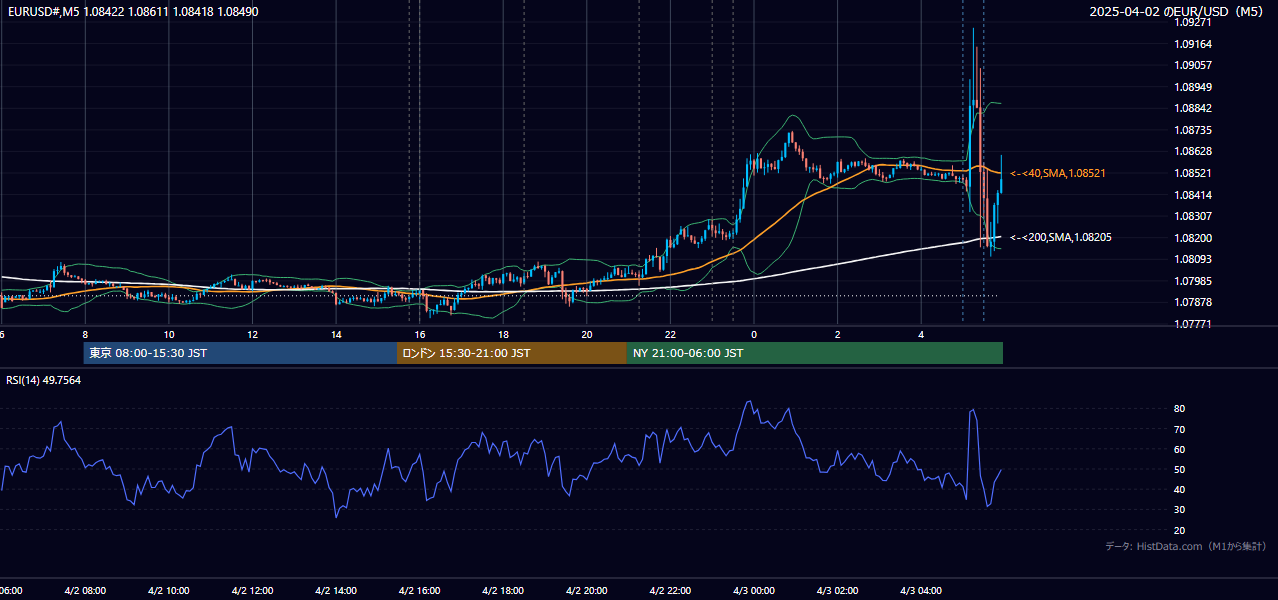This screenshot has height=600, width=1278.
Task: Click price scale value 1.08307
Action: pyautogui.click(x=1193, y=216)
